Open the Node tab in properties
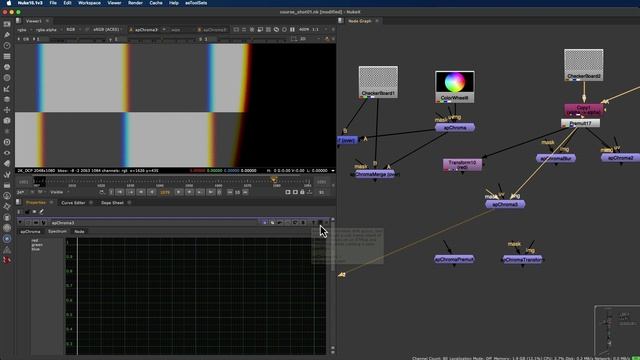 coord(79,231)
